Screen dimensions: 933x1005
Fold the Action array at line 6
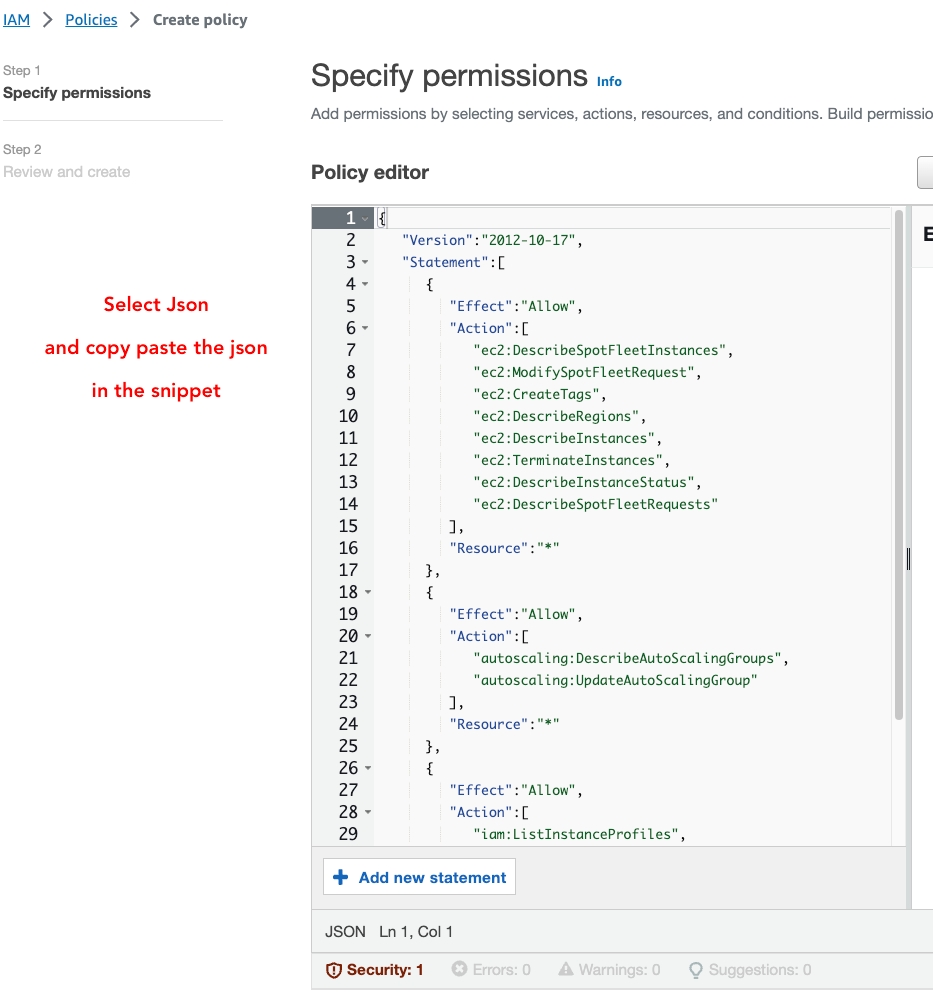click(x=365, y=328)
